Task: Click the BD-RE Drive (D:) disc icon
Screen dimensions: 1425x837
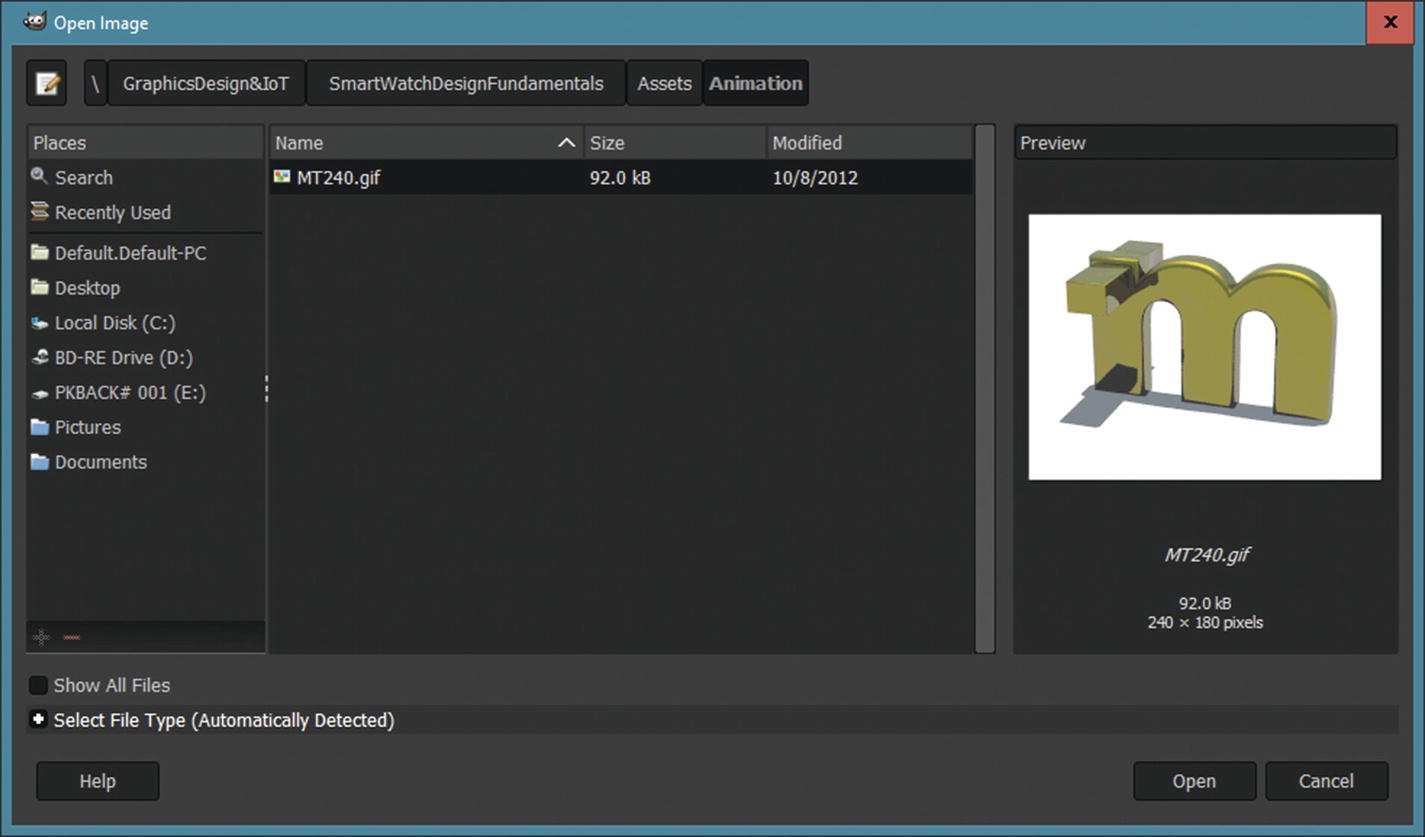Action: click(40, 358)
